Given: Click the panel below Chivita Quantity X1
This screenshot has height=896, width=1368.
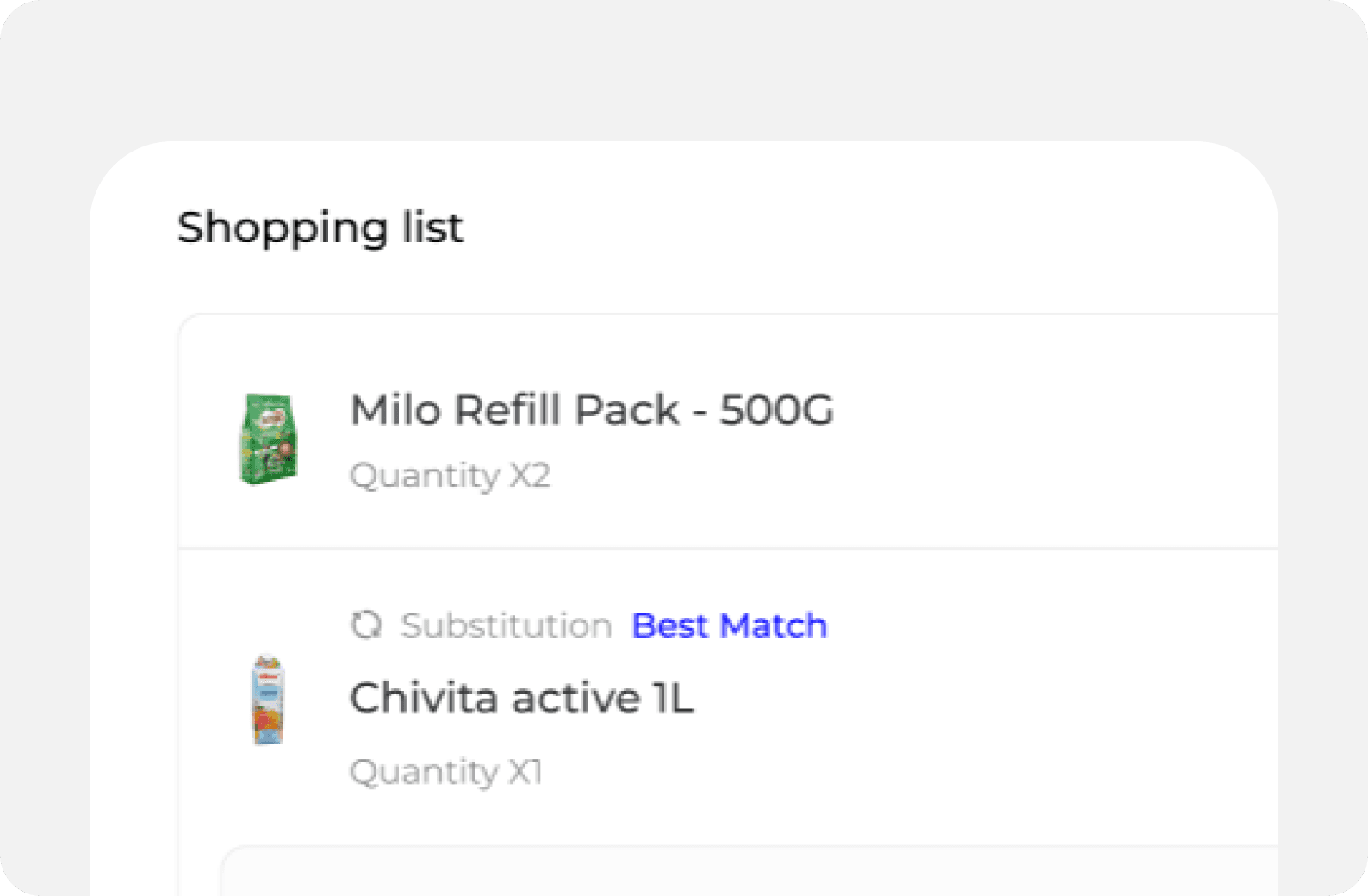Looking at the screenshot, I should point(749,871).
